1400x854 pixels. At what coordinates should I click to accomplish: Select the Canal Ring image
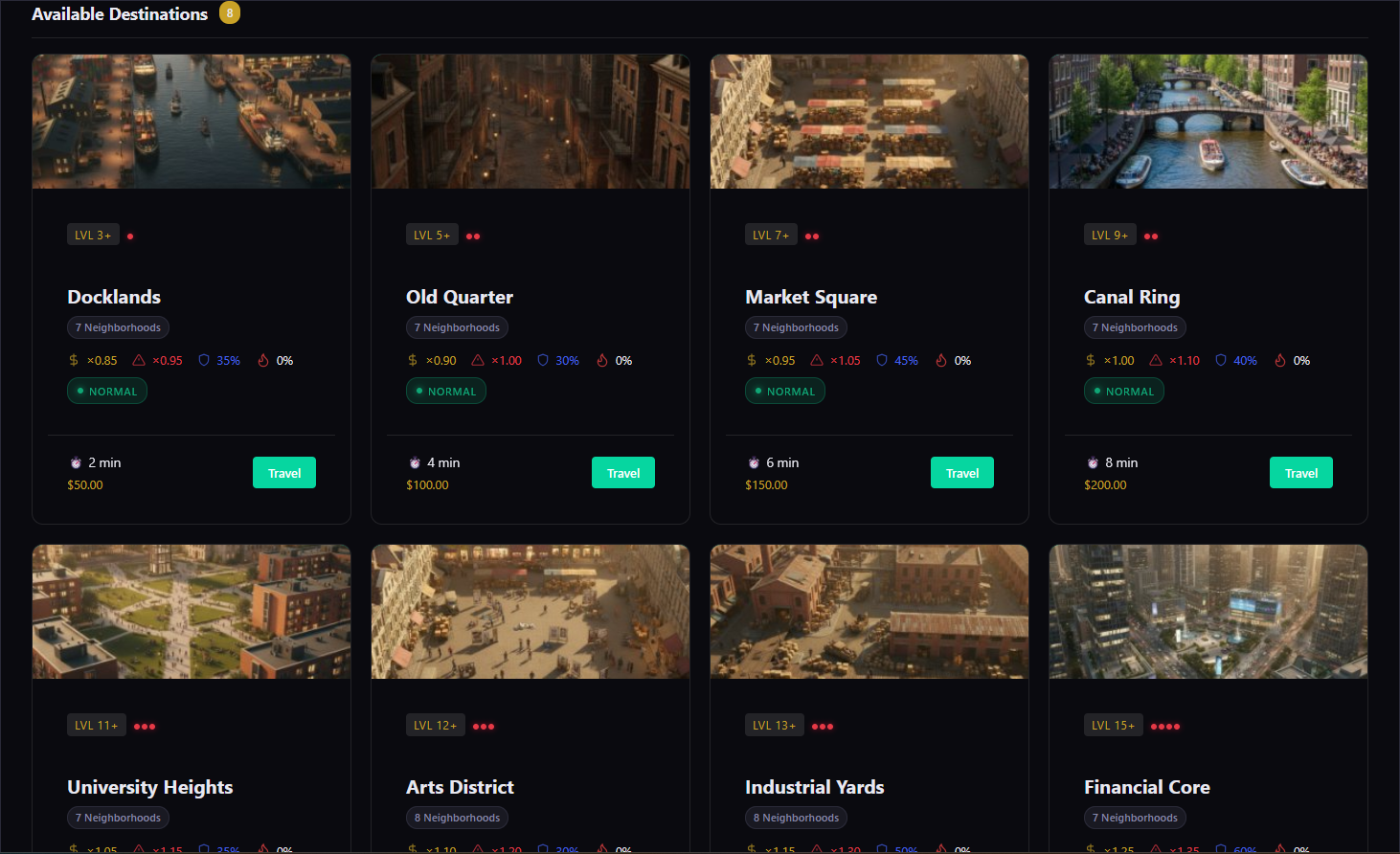click(1208, 122)
